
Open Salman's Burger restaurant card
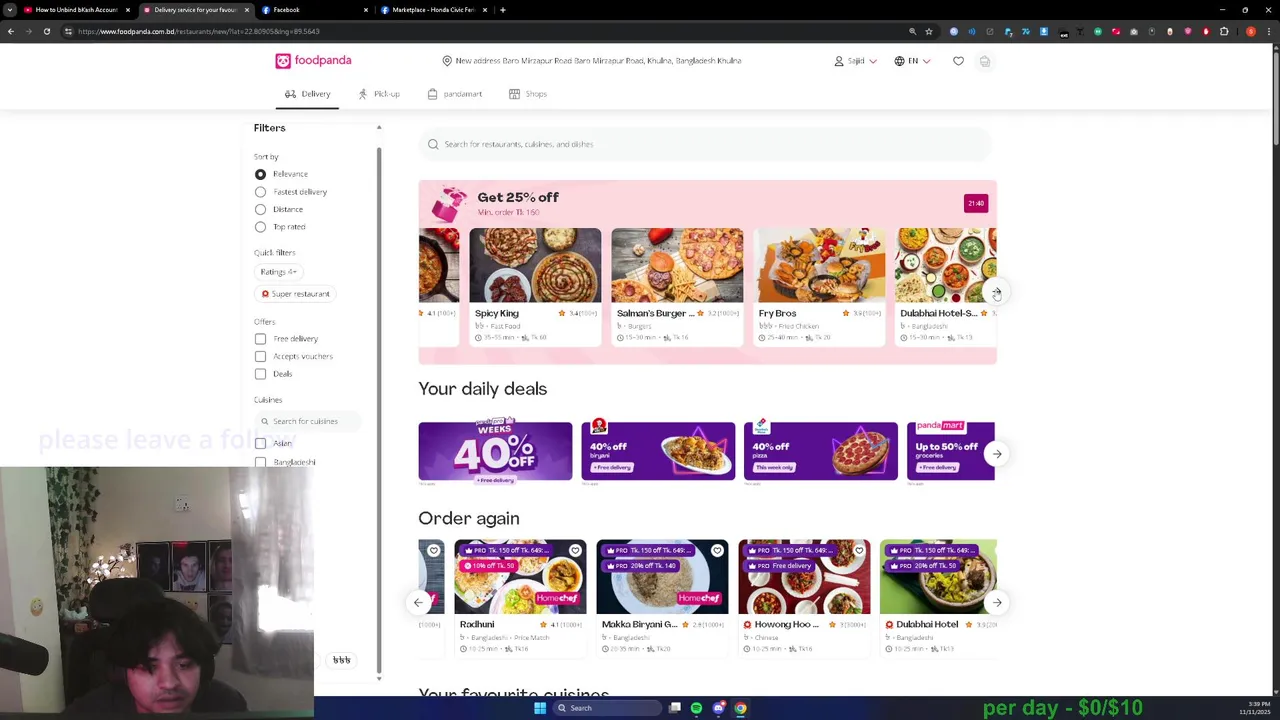[x=677, y=287]
